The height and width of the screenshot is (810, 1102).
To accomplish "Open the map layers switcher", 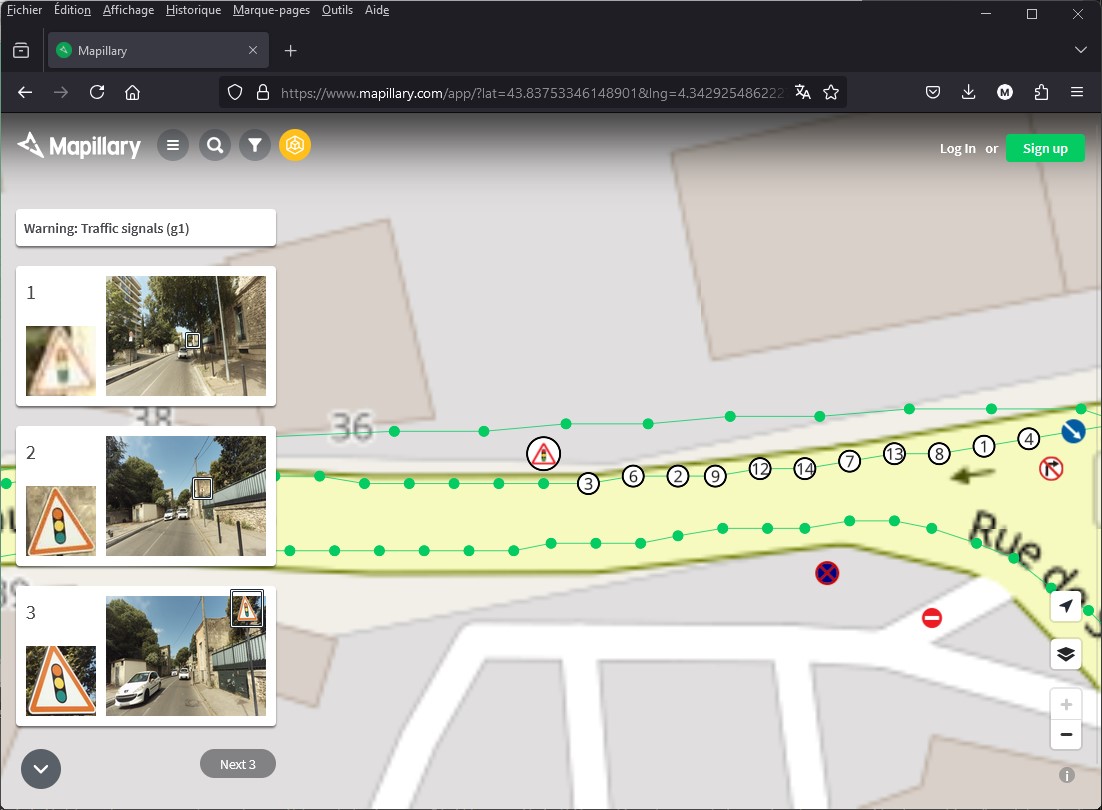I will coord(1066,654).
